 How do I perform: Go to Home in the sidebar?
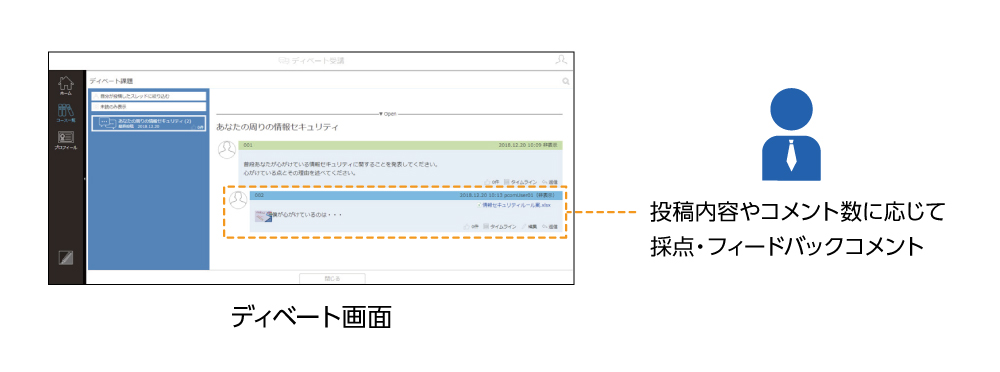pyautogui.click(x=66, y=86)
